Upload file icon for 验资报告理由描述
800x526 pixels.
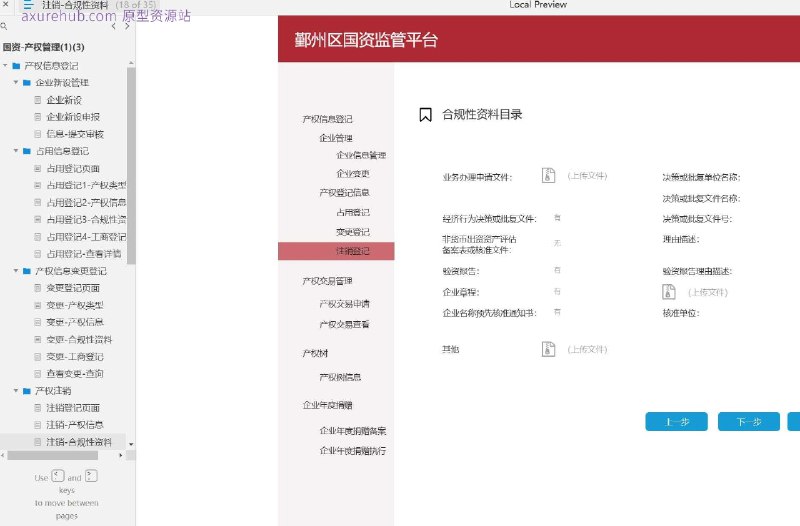[x=669, y=292]
